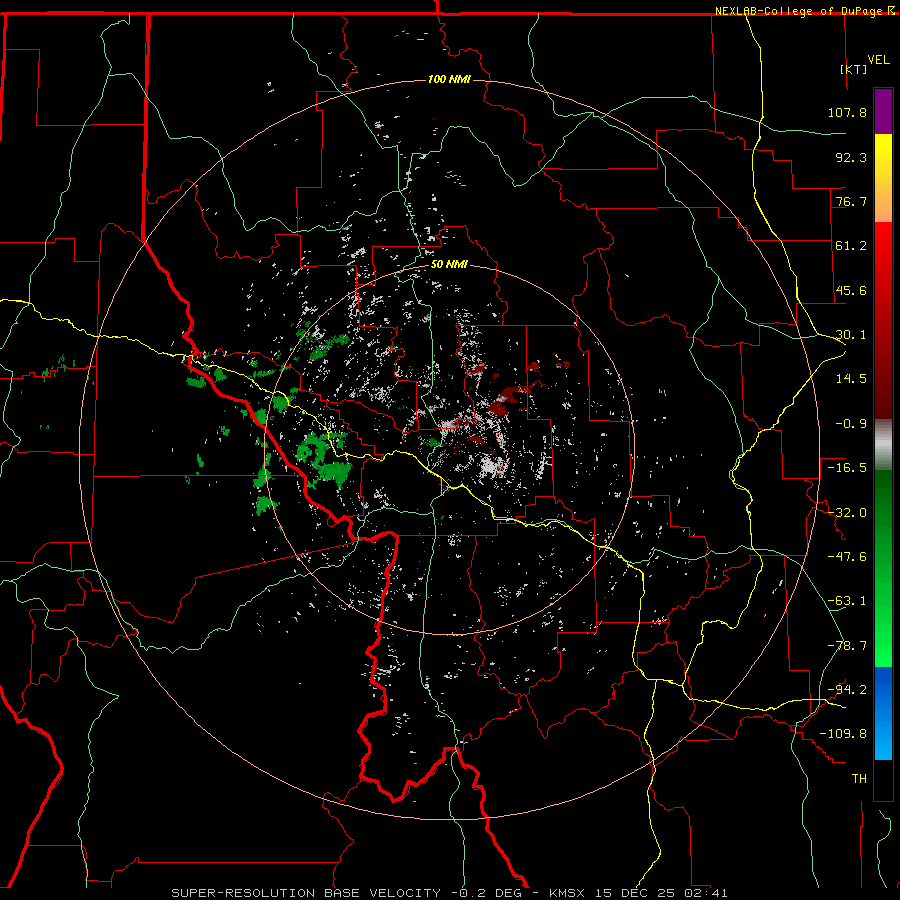Select the 76.7 knot scale value
Viewport: 900px width, 900px height.
[851, 201]
